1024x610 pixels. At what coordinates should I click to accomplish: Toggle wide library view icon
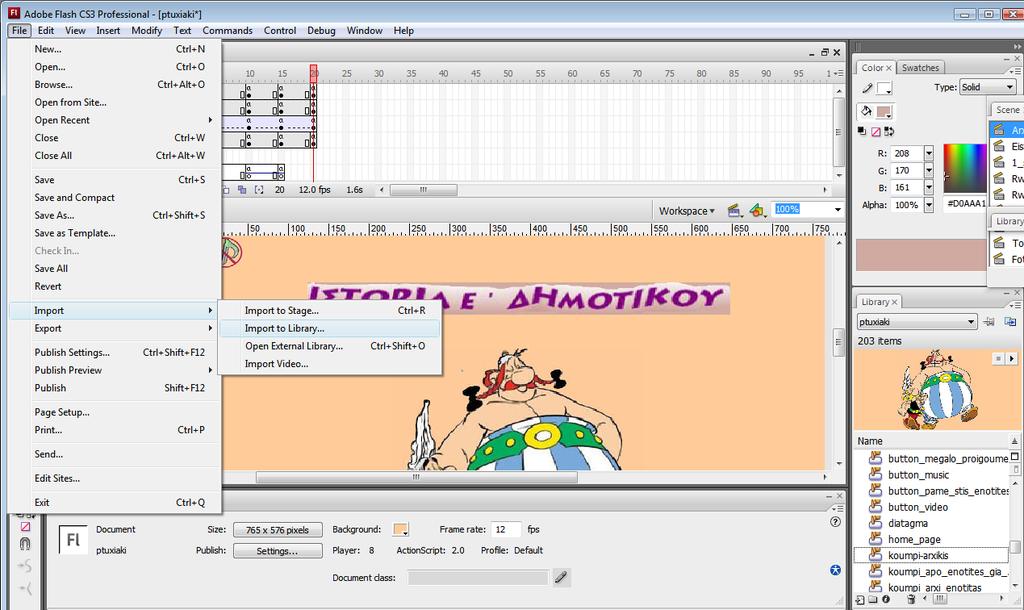click(1015, 457)
